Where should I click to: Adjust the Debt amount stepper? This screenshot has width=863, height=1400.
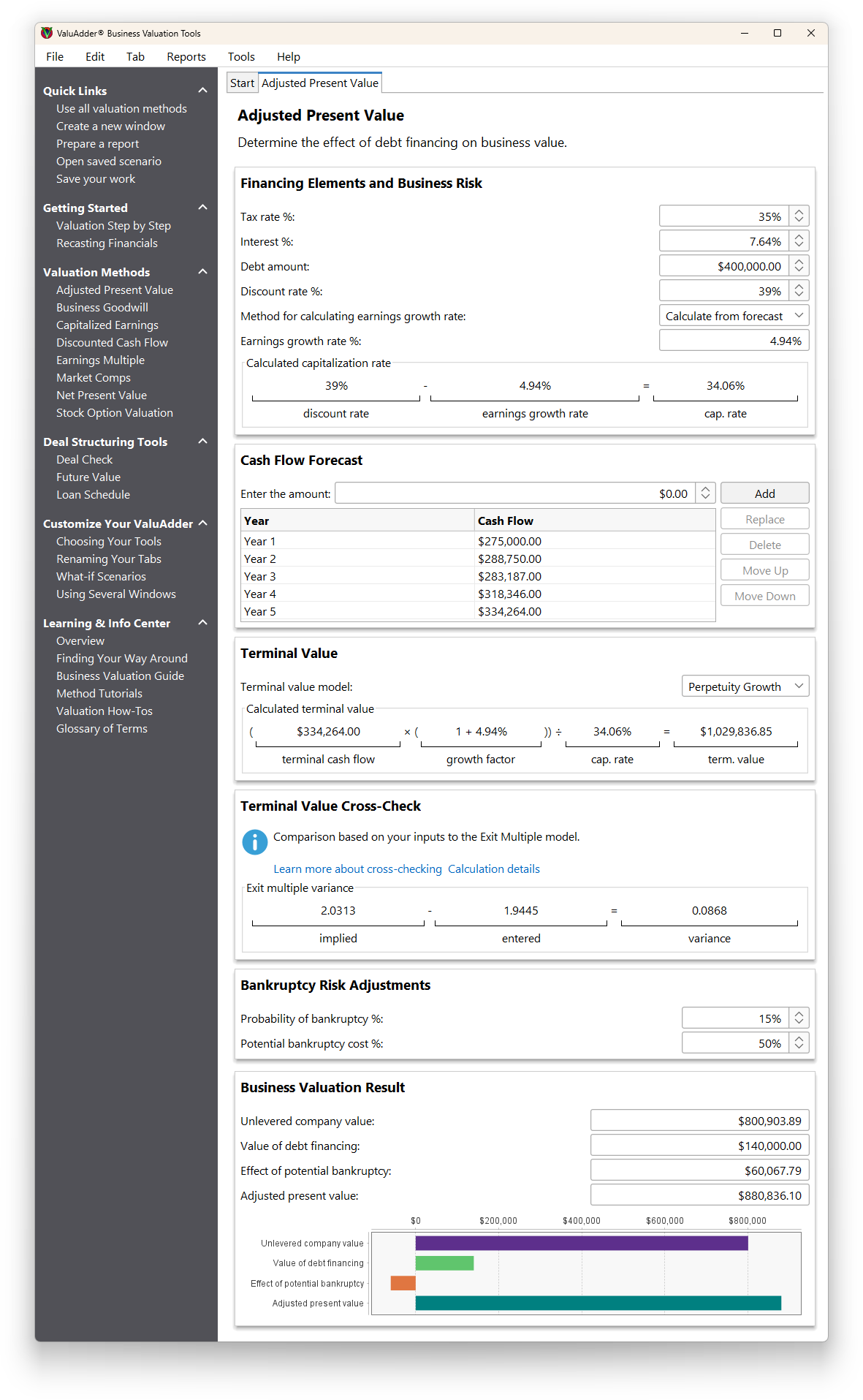799,265
